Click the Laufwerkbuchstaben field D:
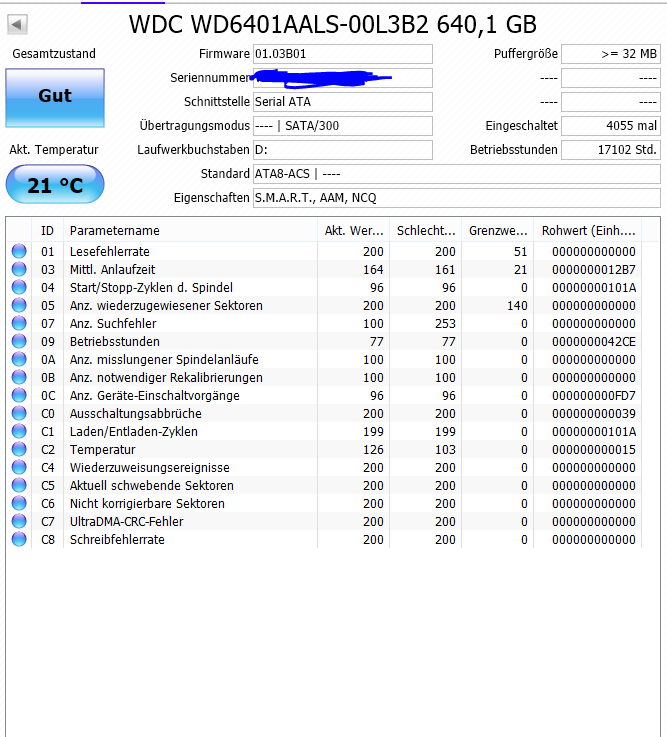The image size is (667, 737). (343, 150)
